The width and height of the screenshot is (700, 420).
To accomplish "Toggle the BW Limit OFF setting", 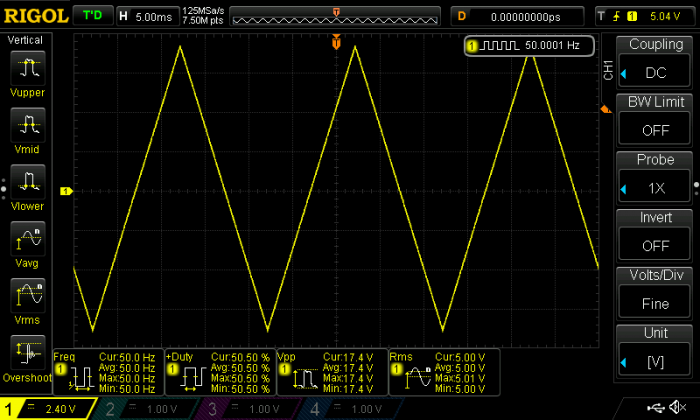I will click(x=655, y=130).
